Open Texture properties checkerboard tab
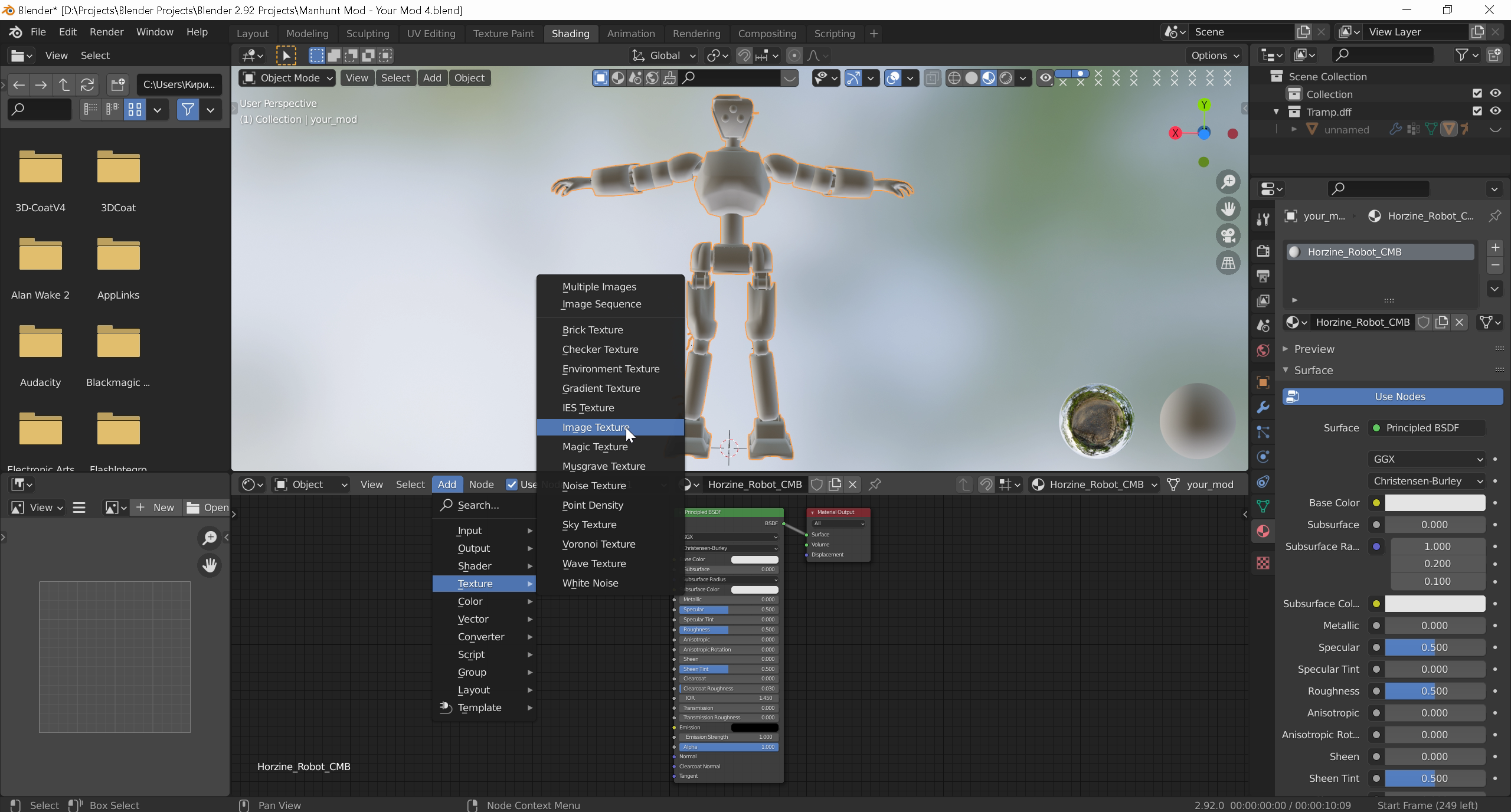Image resolution: width=1511 pixels, height=812 pixels. tap(1263, 563)
